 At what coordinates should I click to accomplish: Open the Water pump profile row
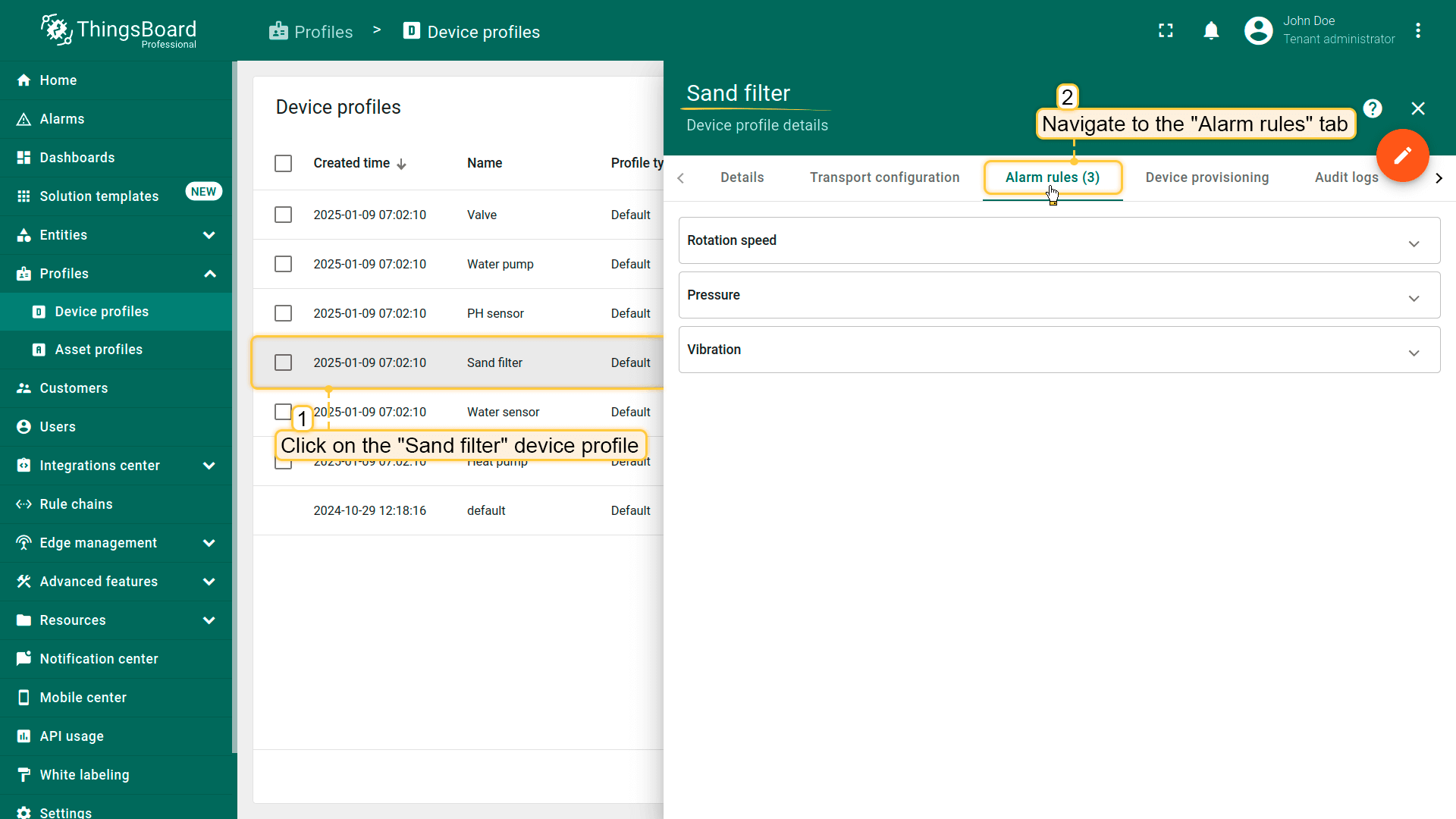click(500, 264)
